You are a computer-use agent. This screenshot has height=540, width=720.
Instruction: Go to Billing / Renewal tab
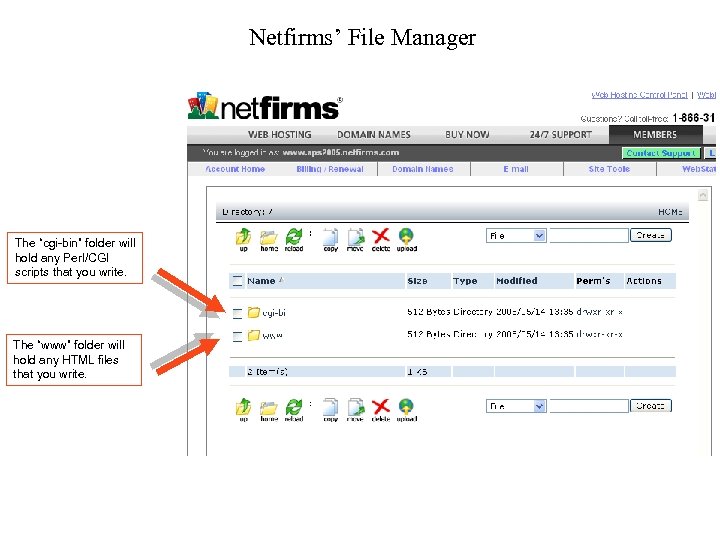click(x=330, y=169)
